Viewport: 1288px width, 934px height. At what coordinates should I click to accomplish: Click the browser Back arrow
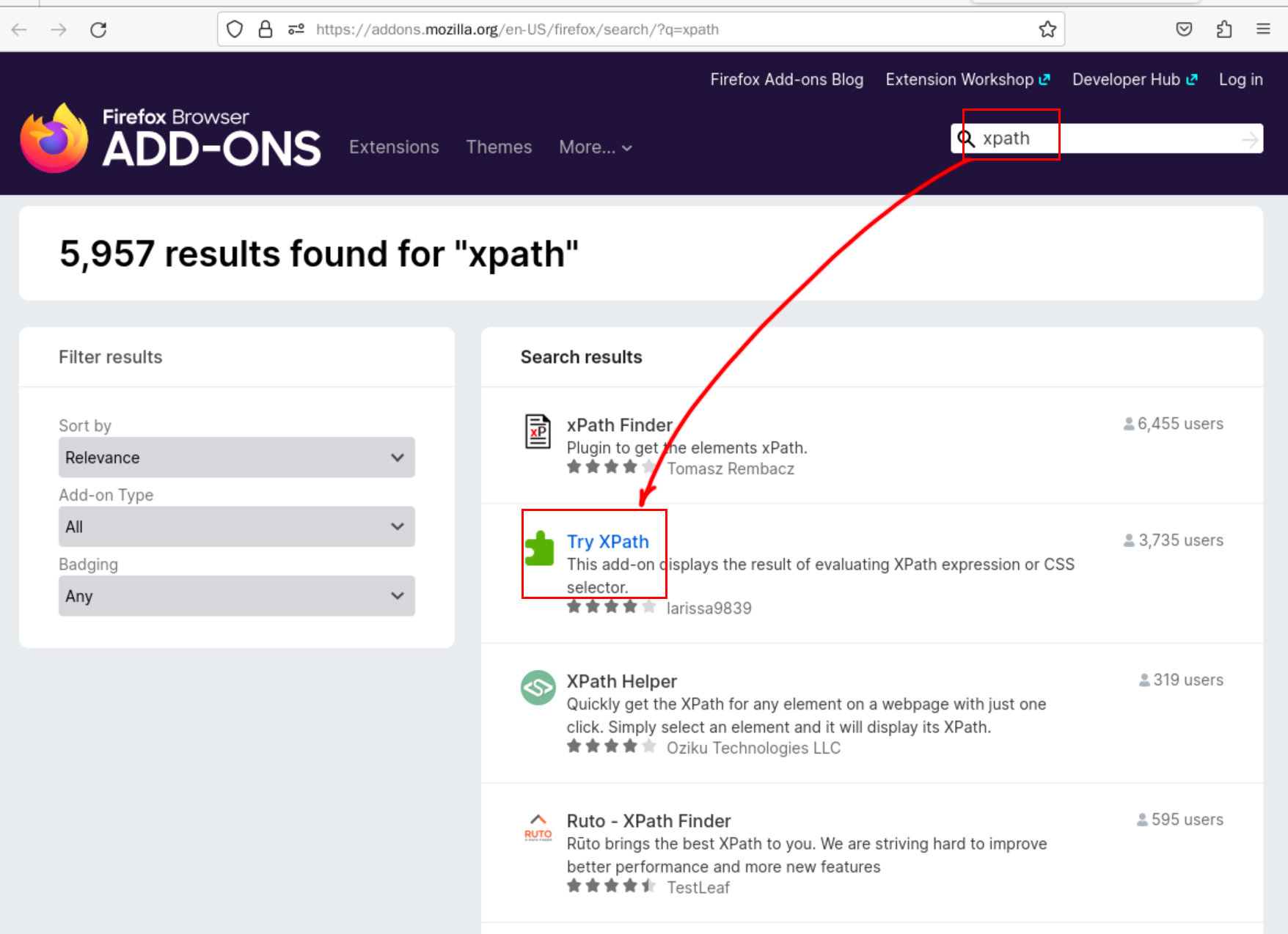point(20,29)
